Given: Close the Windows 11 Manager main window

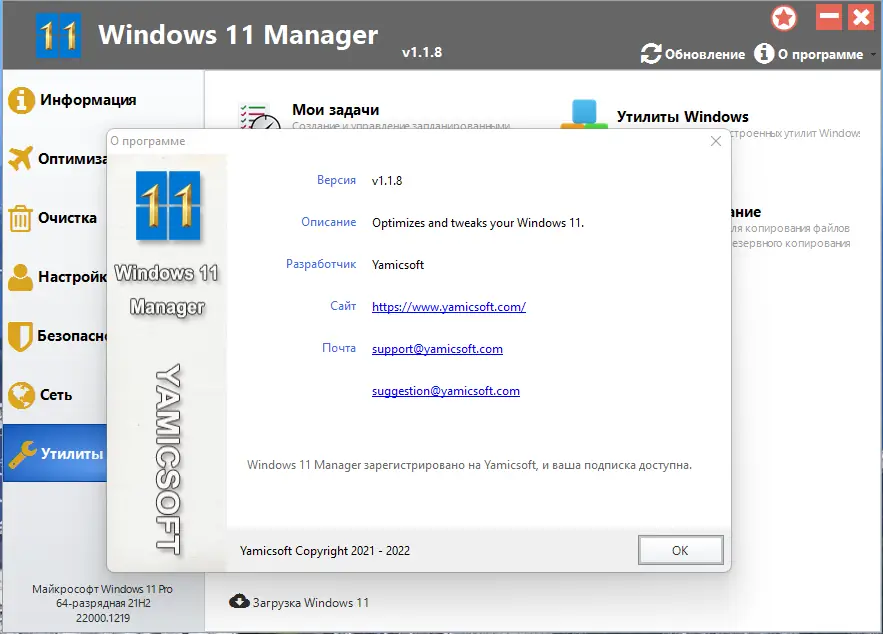Looking at the screenshot, I should point(861,17).
